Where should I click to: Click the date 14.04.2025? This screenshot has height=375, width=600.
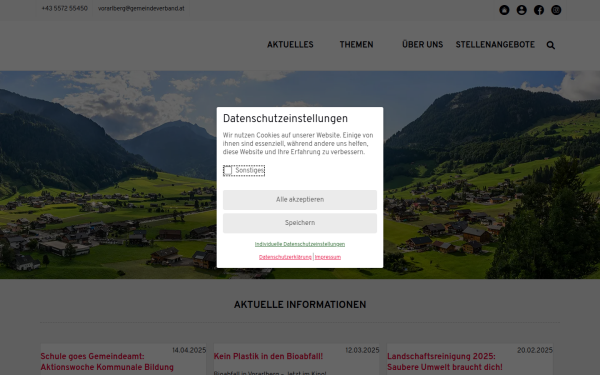[x=189, y=351]
